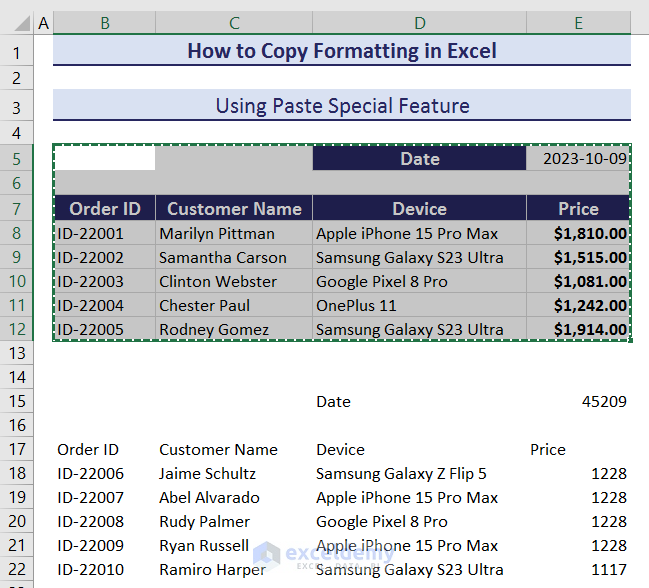This screenshot has width=649, height=588.
Task: Click the Samsung Galaxy Z Flip 5 cell
Action: click(419, 473)
